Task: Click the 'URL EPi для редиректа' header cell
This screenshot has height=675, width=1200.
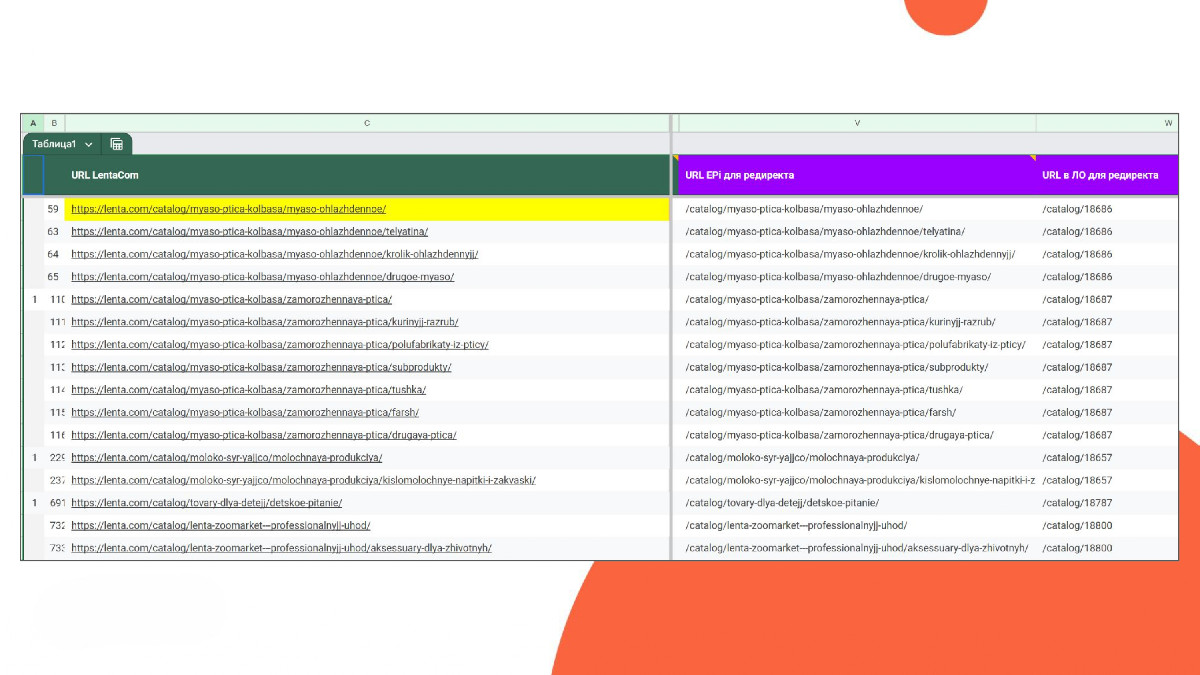Action: click(857, 175)
